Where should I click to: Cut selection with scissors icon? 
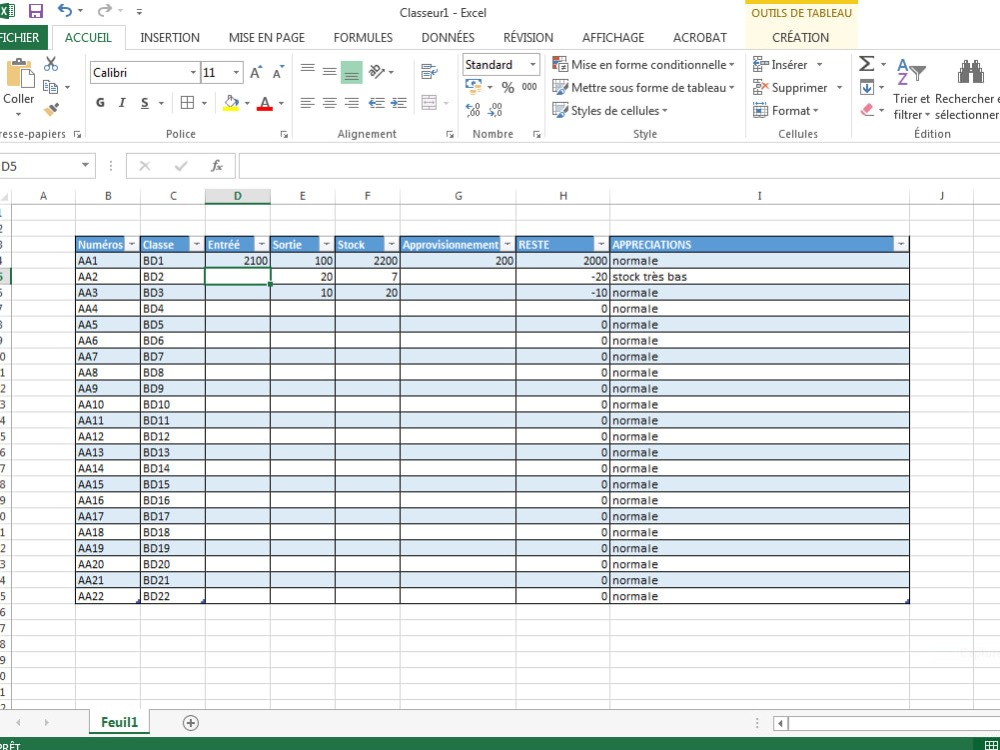[x=51, y=64]
